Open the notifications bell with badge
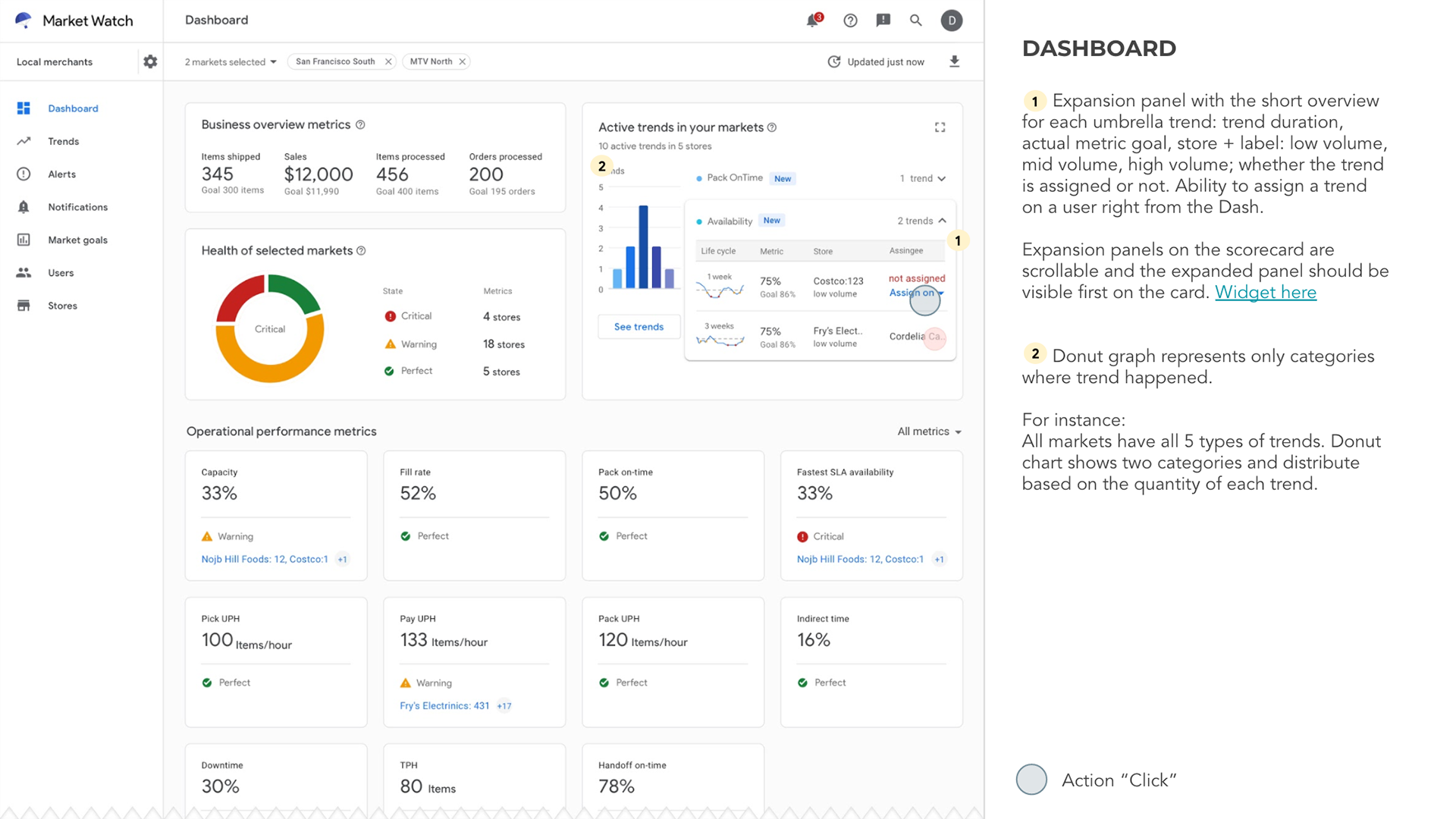Image resolution: width=1456 pixels, height=819 pixels. point(814,20)
